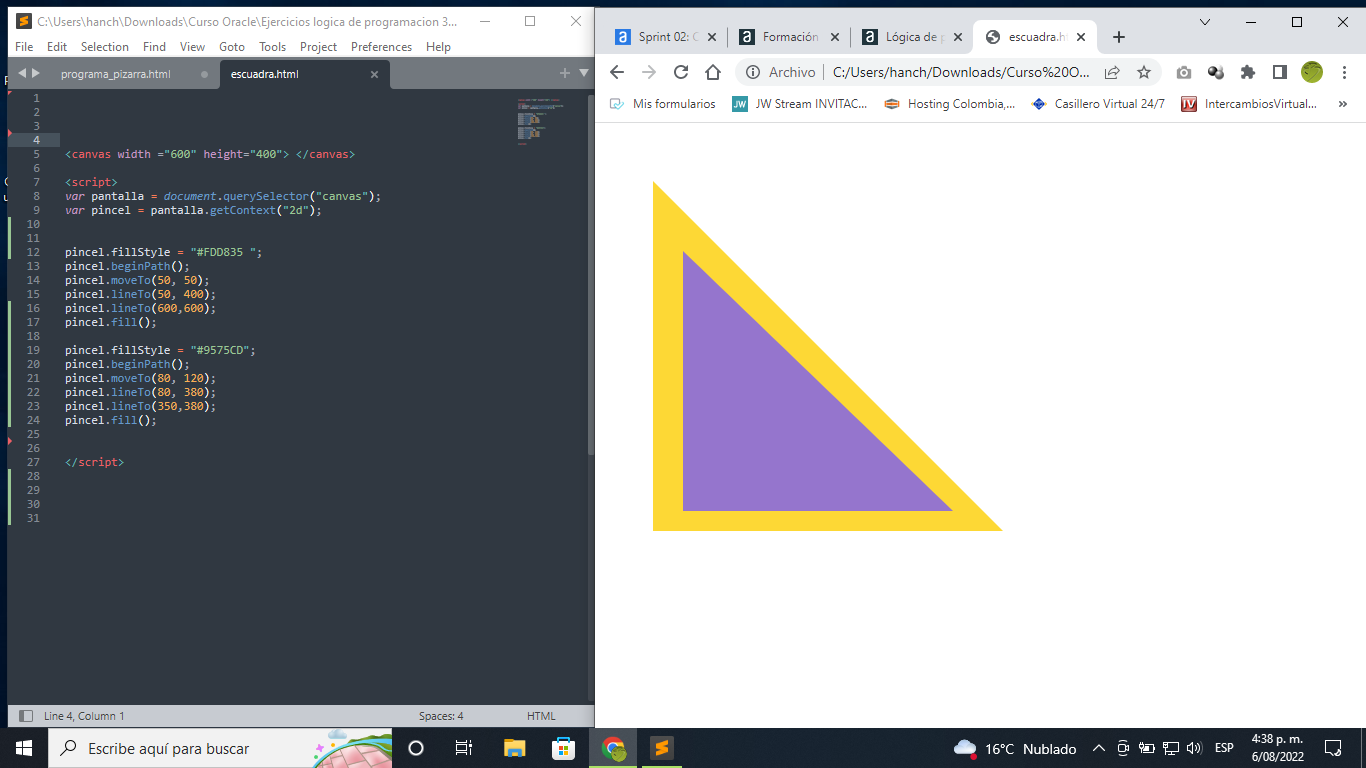Viewport: 1366px width, 768px height.
Task: Open Mis formularios bookmark
Action: point(663,104)
